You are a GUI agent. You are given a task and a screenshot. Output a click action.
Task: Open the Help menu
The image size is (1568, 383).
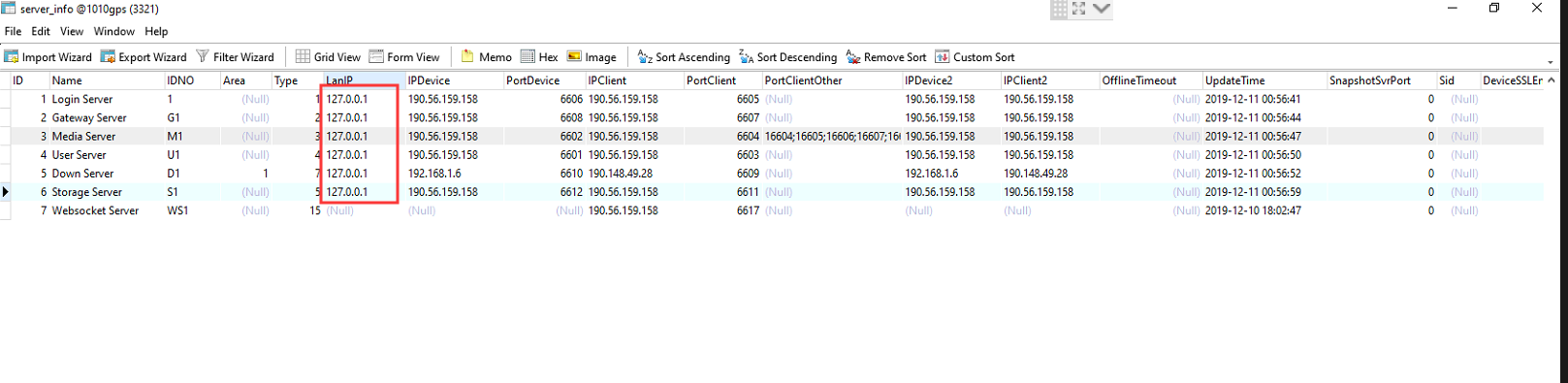(x=156, y=31)
